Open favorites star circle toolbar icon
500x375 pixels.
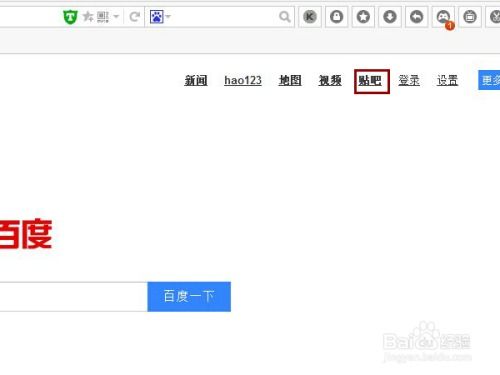[363, 16]
